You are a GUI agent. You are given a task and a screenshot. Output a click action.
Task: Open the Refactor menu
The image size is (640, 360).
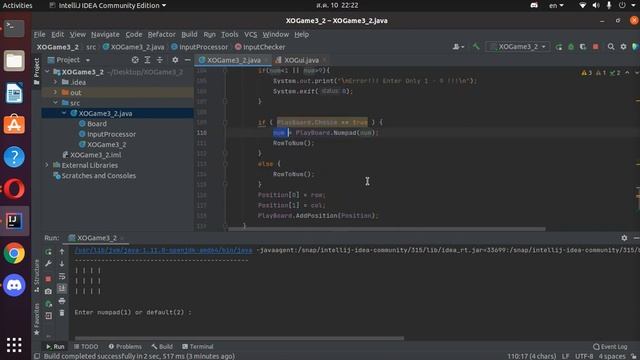(162, 34)
